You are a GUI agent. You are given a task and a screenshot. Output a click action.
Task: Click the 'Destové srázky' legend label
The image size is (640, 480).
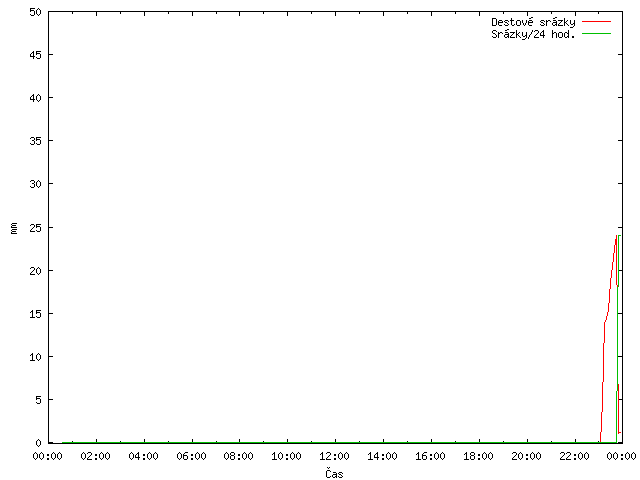tap(533, 22)
